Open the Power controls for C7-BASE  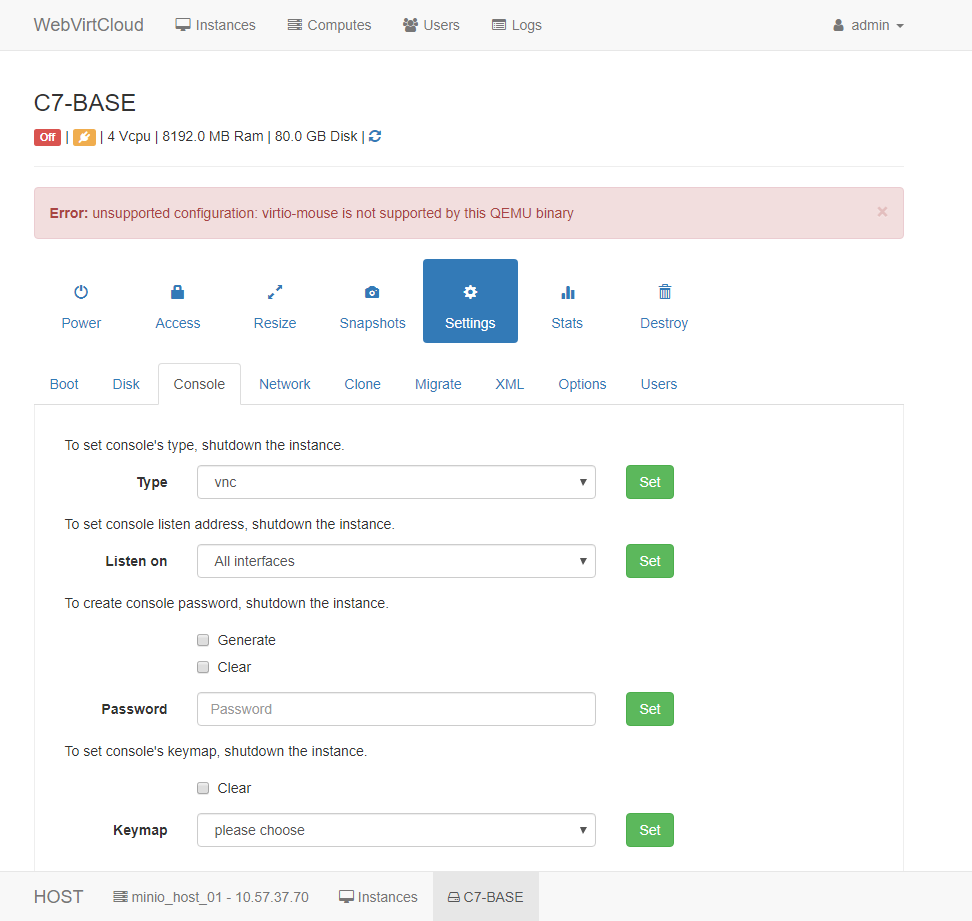[80, 301]
